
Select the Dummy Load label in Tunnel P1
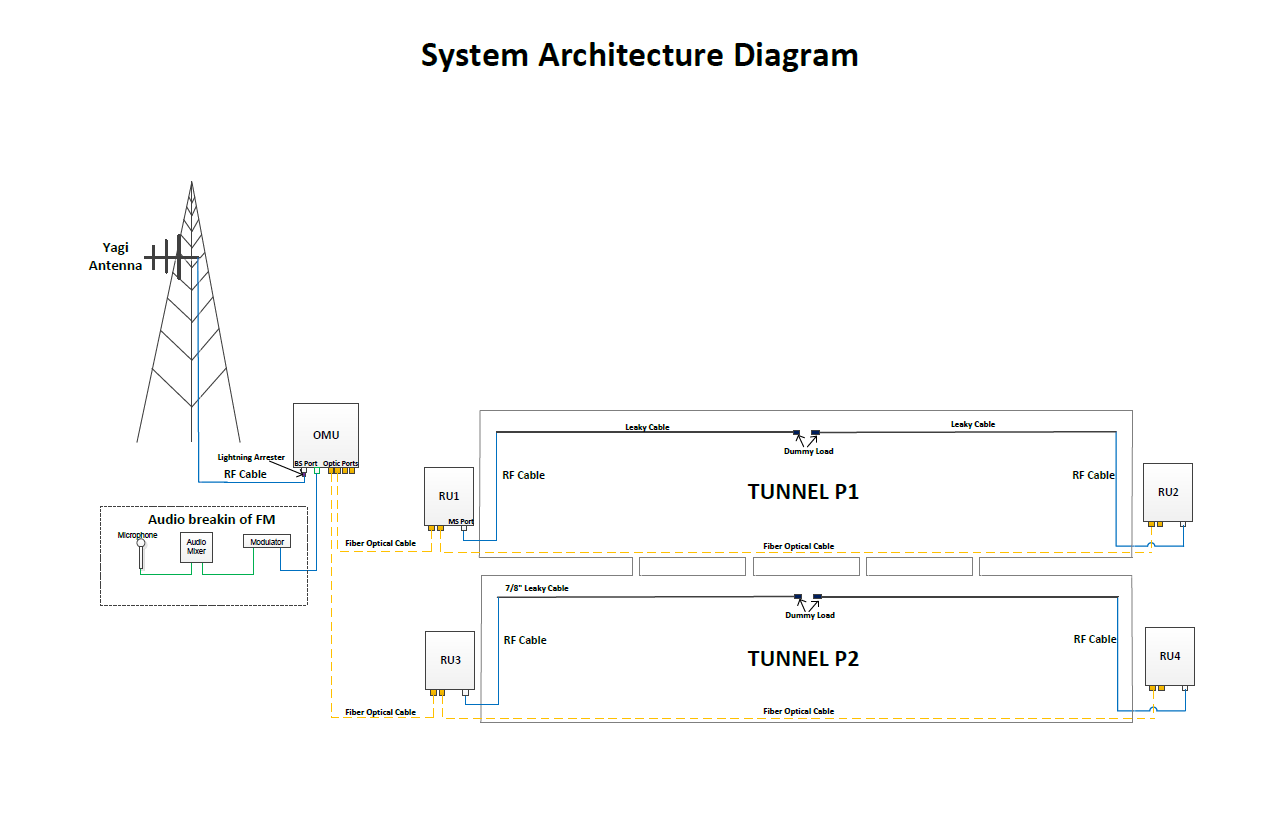click(x=808, y=451)
